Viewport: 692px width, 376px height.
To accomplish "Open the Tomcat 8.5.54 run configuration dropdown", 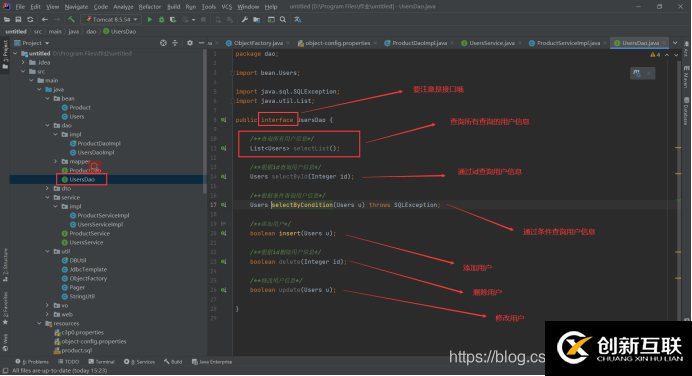I will coord(111,19).
